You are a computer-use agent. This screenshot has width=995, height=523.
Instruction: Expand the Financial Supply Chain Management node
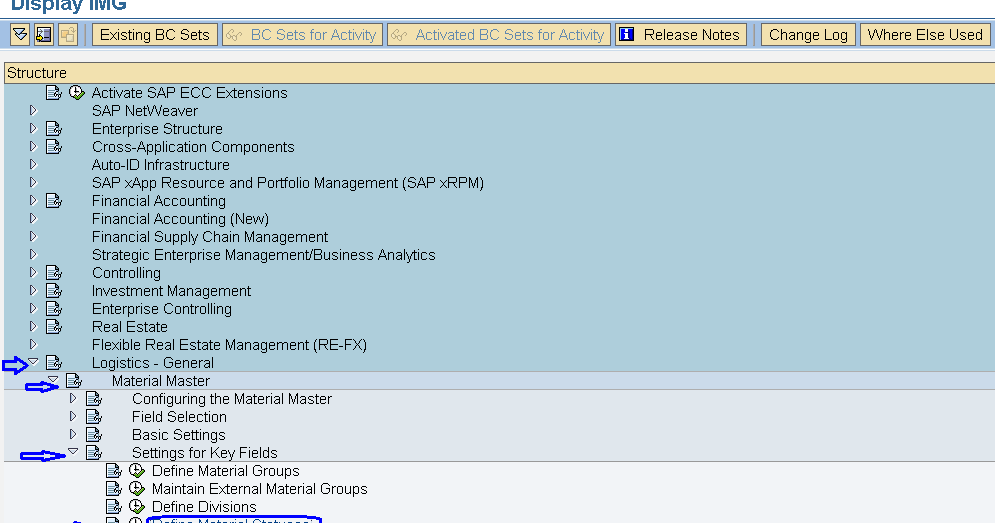(x=34, y=236)
